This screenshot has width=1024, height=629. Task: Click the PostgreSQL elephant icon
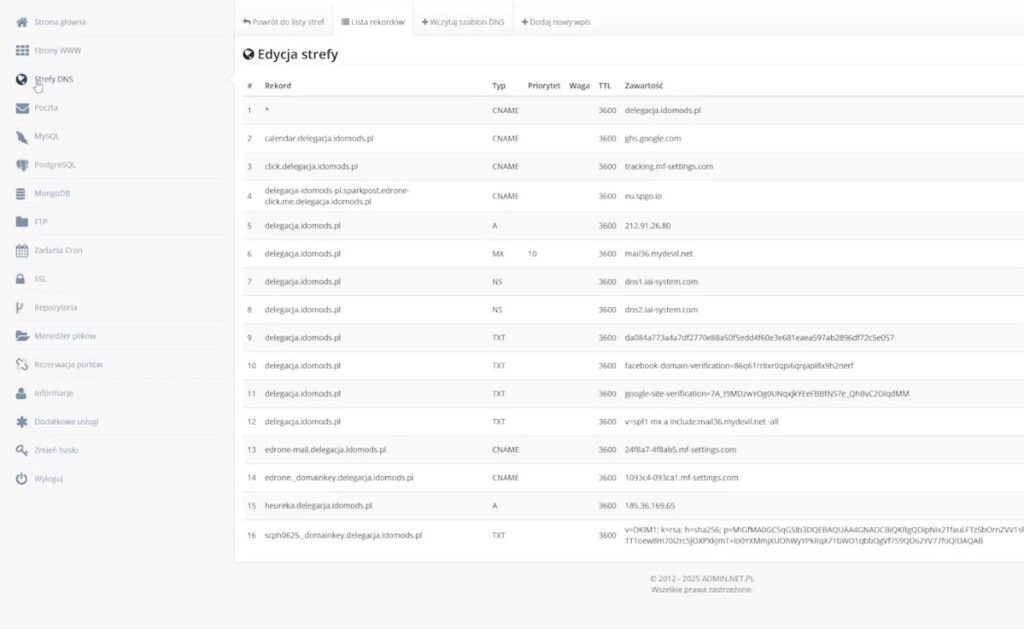(x=21, y=165)
